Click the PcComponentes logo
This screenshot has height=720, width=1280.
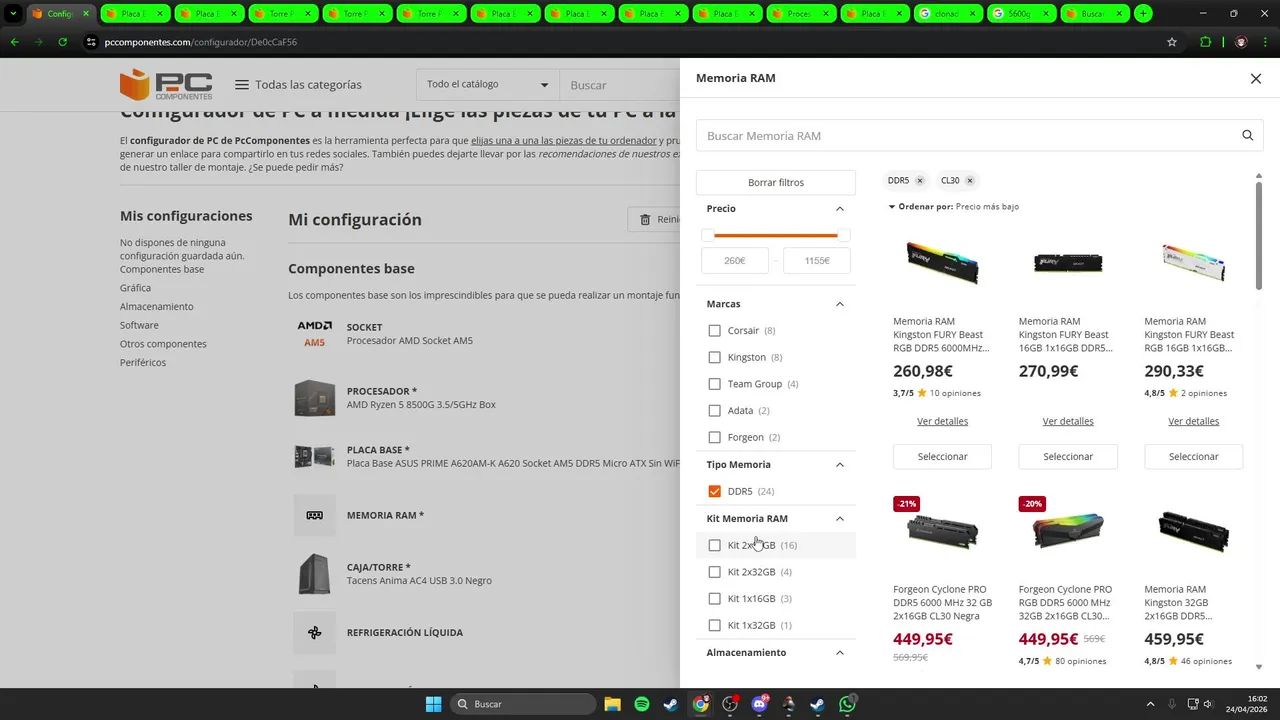click(166, 85)
